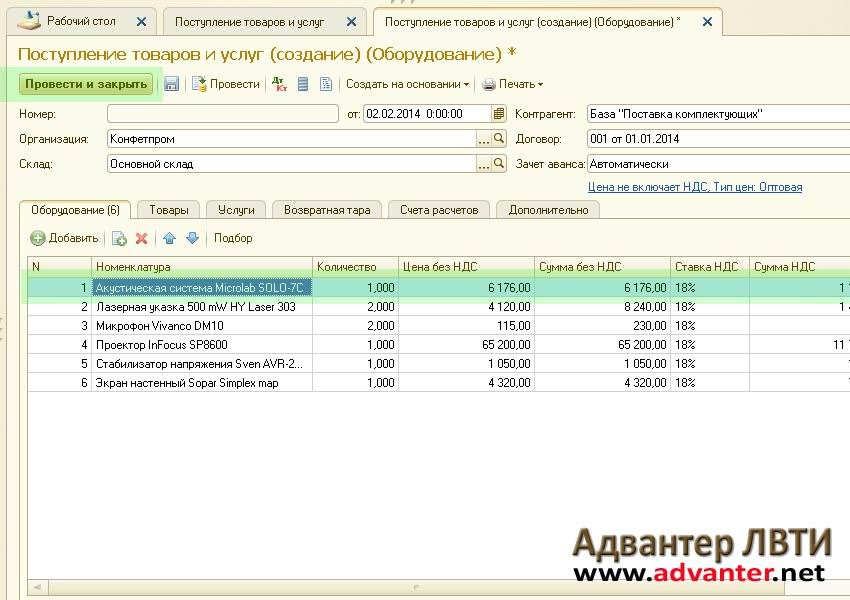The height and width of the screenshot is (600, 850).
Task: Open the Услуги tab
Action: pos(236,210)
